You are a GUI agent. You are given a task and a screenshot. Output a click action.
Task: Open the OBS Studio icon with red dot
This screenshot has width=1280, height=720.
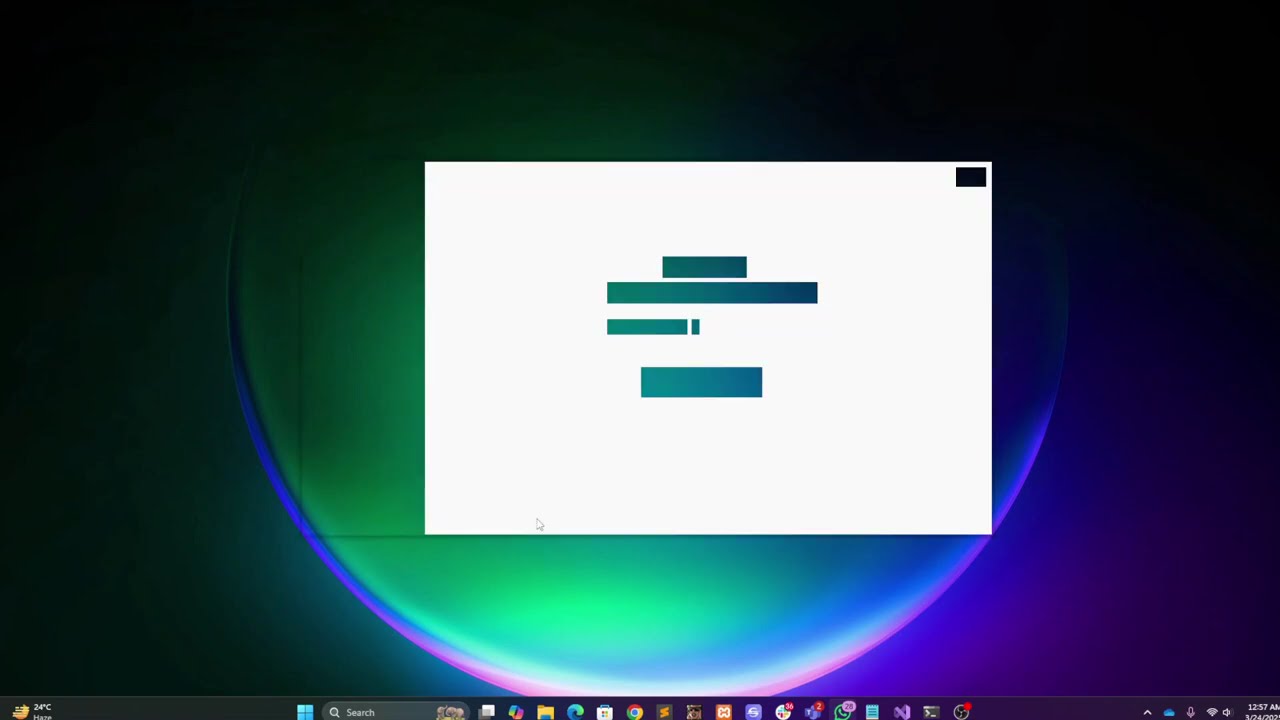point(961,712)
